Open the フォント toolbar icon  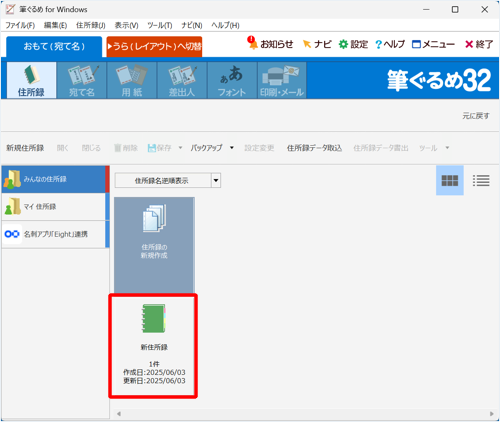coord(232,80)
